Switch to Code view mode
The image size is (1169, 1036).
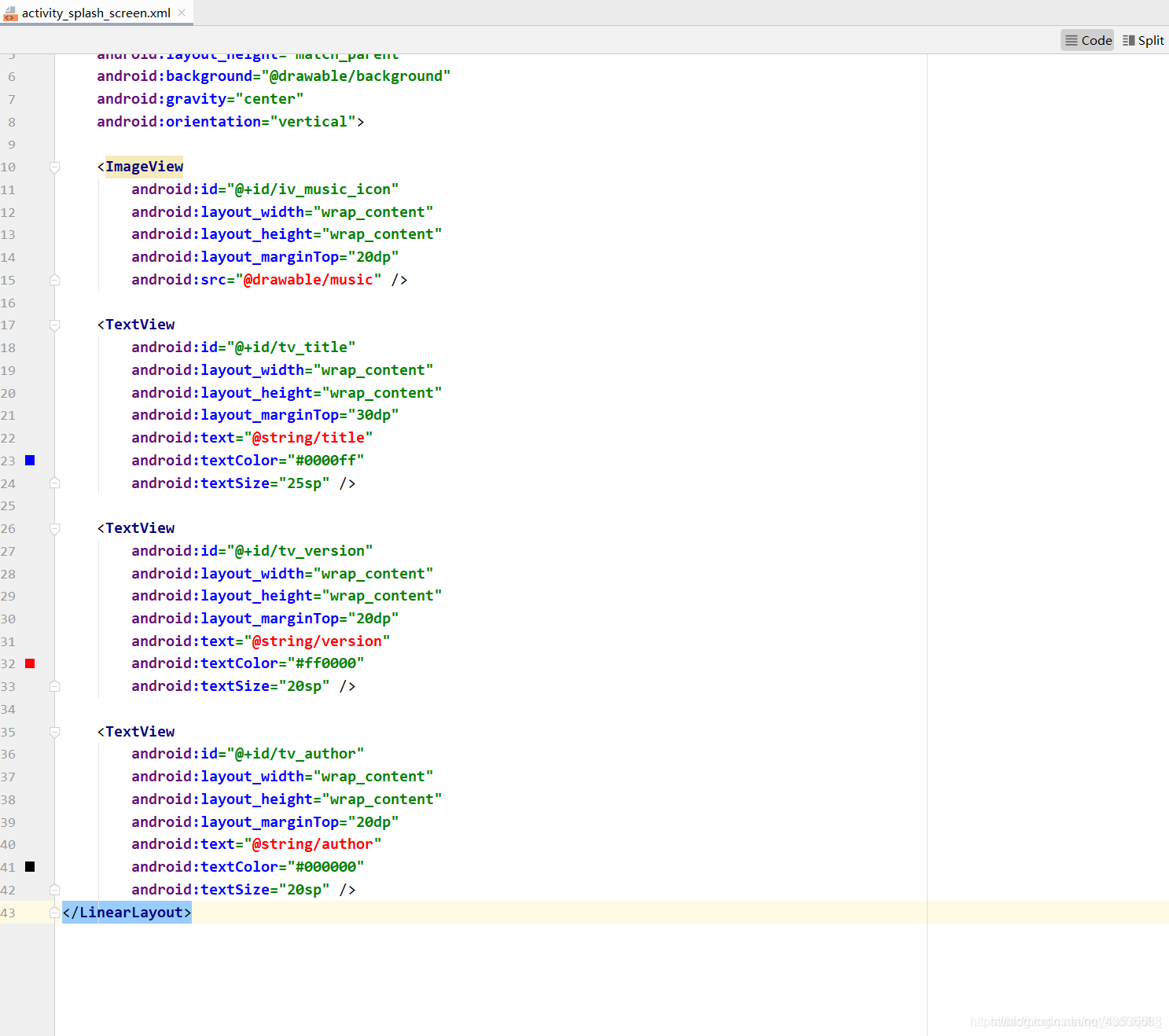click(x=1088, y=40)
